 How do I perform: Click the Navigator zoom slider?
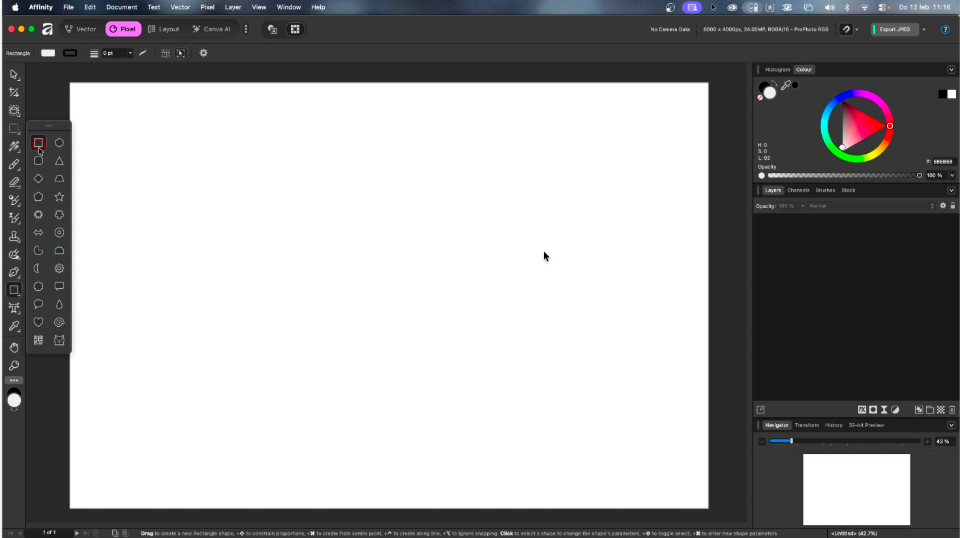point(844,441)
